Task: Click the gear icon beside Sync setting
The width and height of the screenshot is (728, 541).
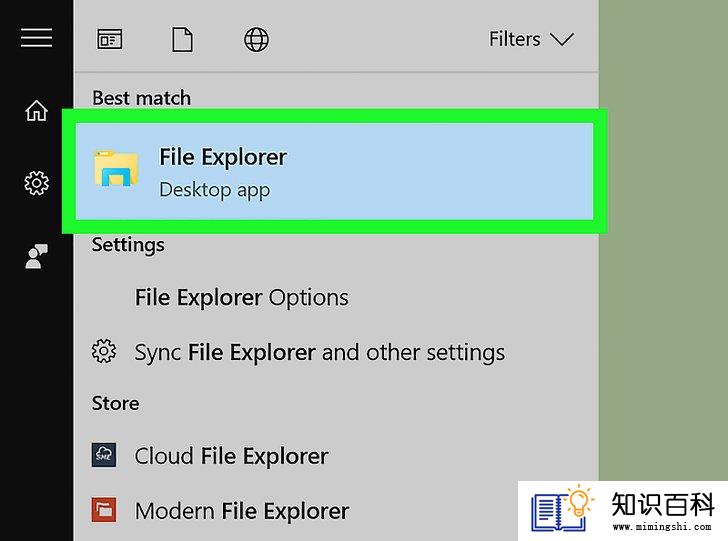Action: click(x=104, y=351)
